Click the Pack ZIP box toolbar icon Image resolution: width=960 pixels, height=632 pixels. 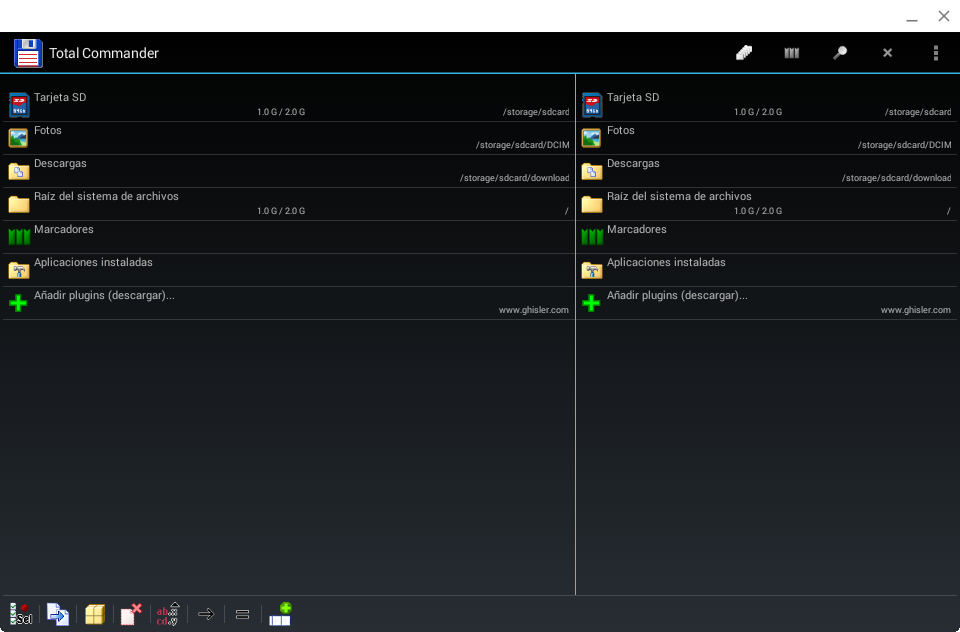pos(95,614)
